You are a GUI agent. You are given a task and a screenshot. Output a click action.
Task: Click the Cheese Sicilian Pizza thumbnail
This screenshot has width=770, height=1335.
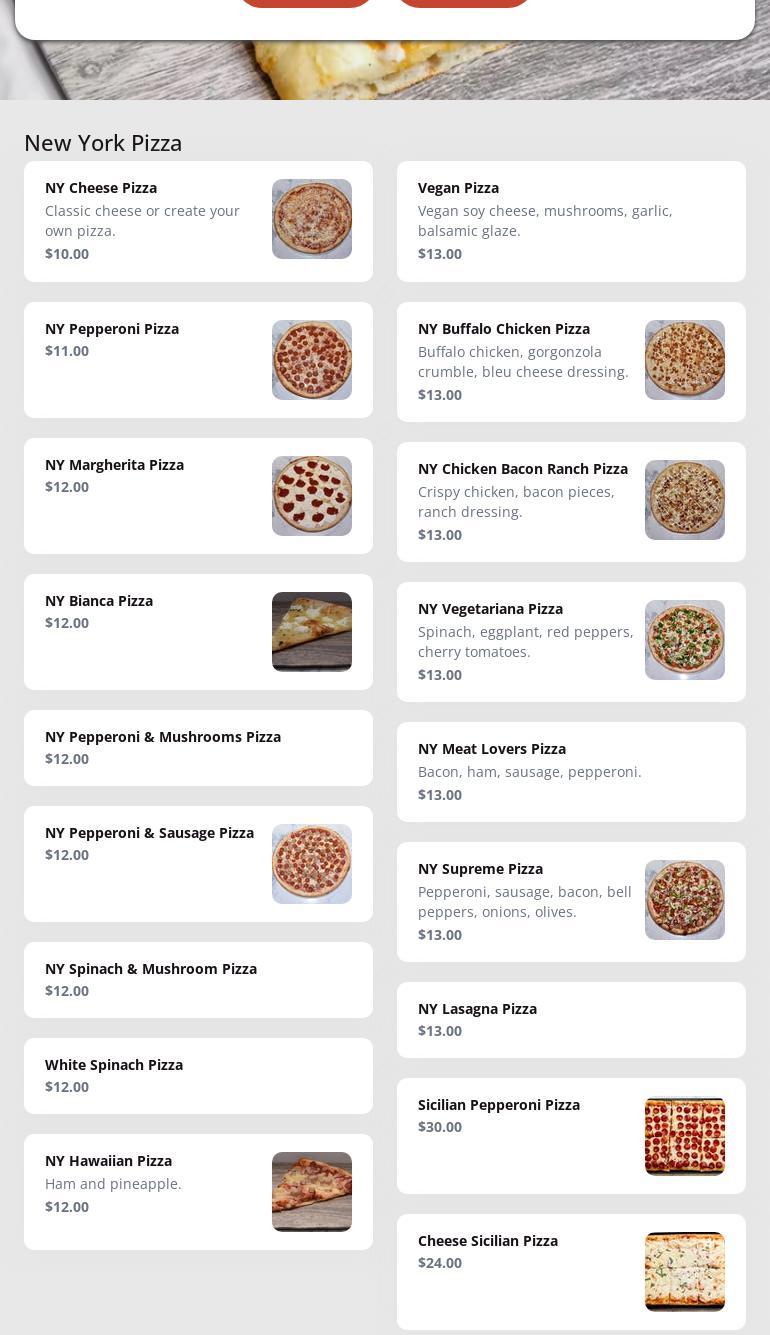point(685,1272)
